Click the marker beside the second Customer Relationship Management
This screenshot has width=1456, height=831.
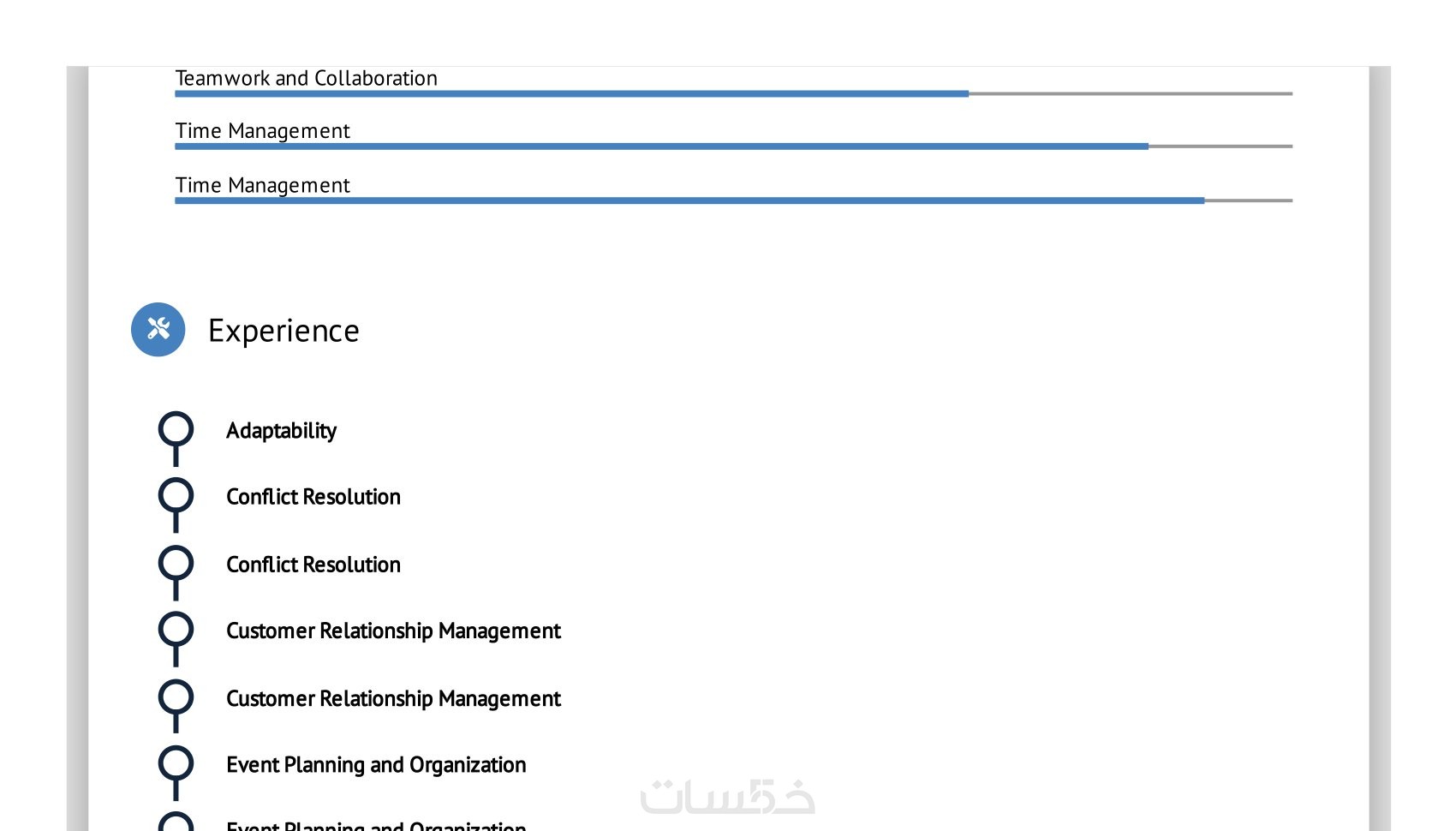176,696
